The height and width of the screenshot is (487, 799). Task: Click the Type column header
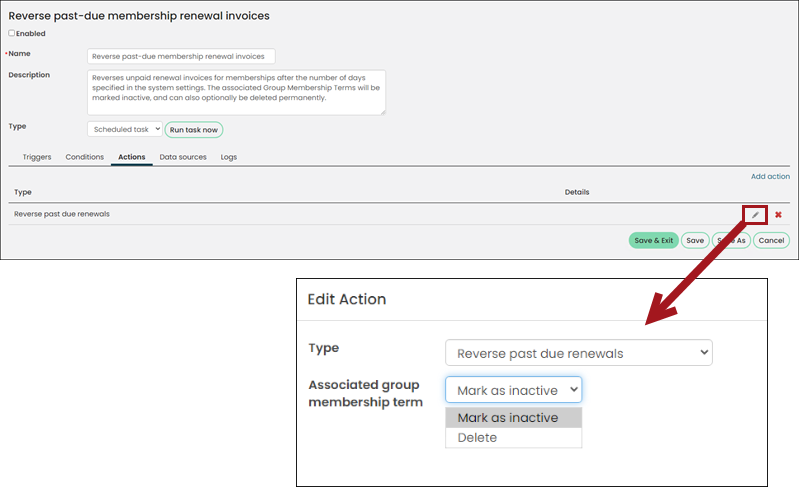[x=23, y=192]
